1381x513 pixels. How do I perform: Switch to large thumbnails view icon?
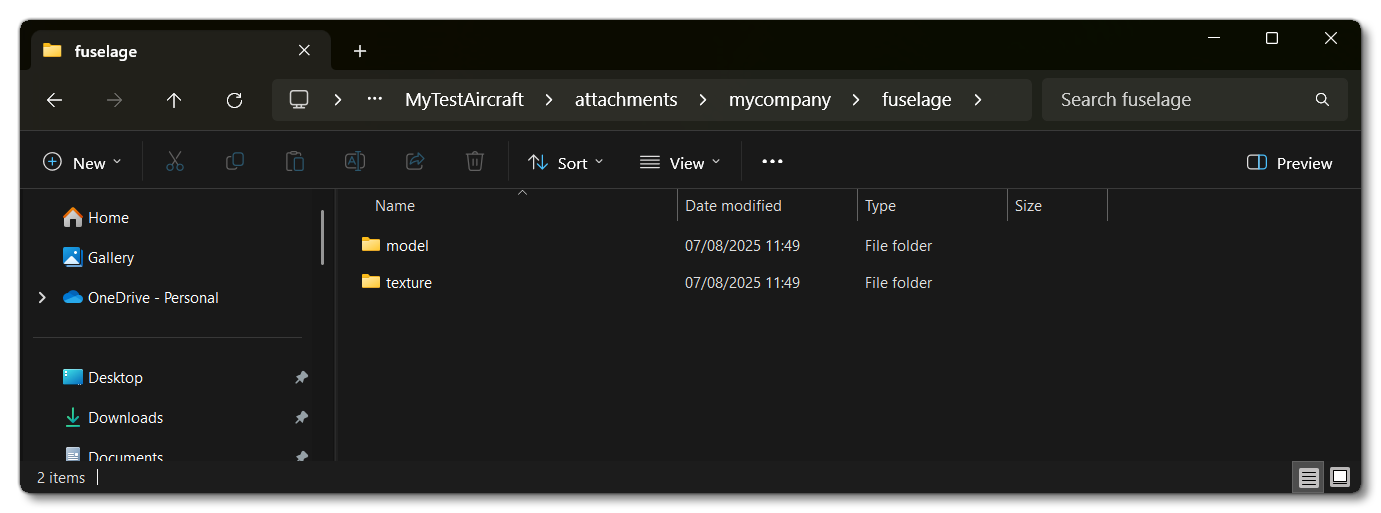tap(1340, 478)
